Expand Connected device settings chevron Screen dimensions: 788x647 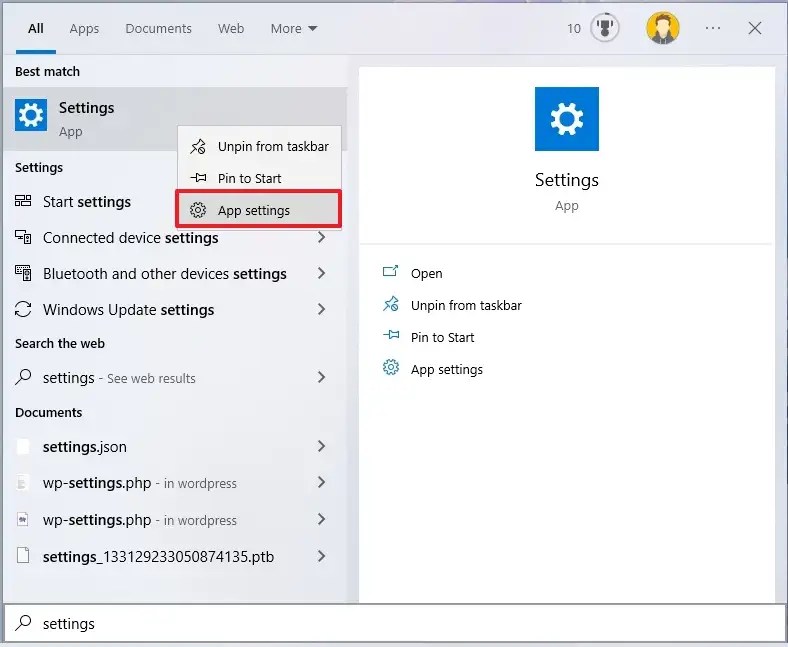pos(322,237)
